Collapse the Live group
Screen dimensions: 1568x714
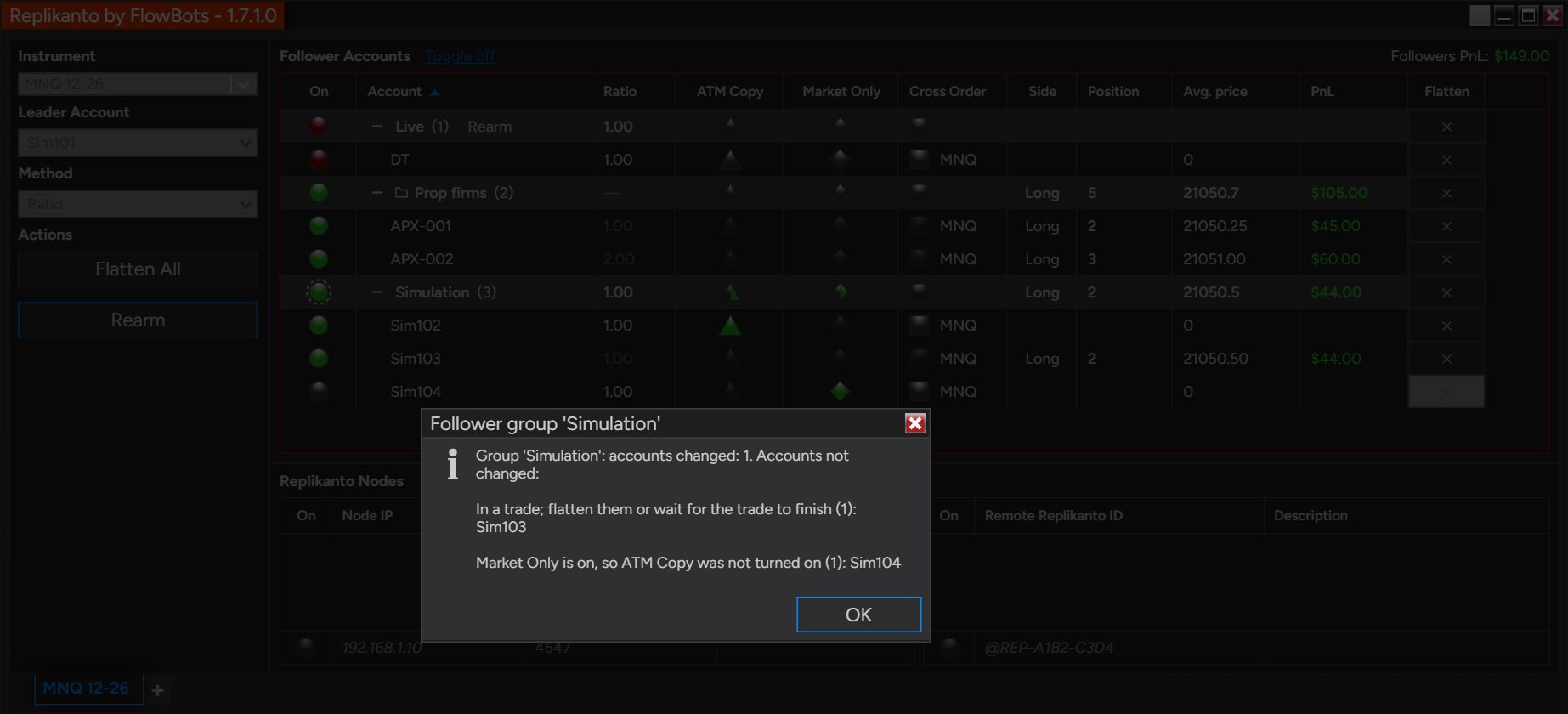[376, 126]
